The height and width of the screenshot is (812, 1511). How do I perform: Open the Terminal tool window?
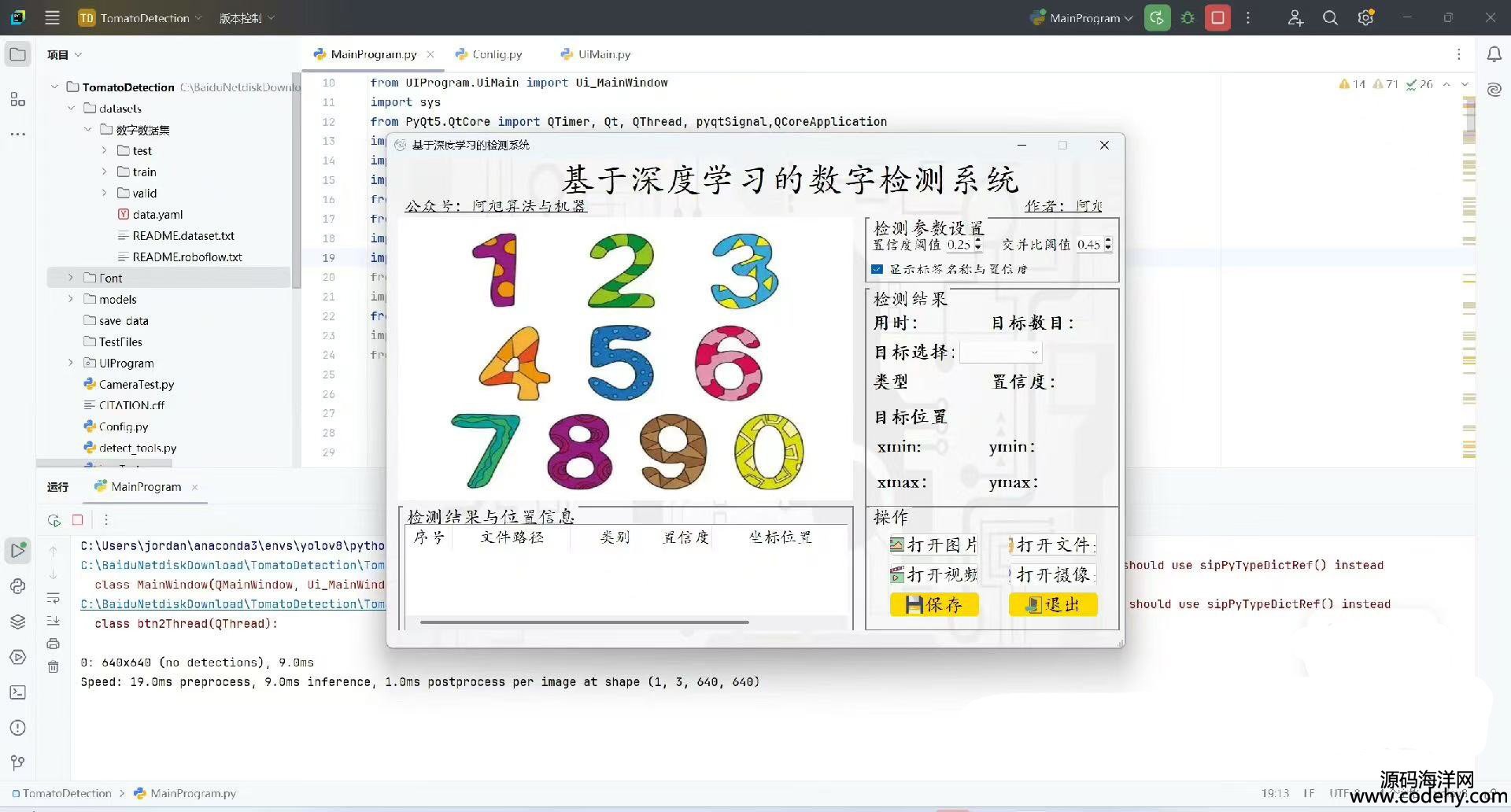[x=17, y=692]
